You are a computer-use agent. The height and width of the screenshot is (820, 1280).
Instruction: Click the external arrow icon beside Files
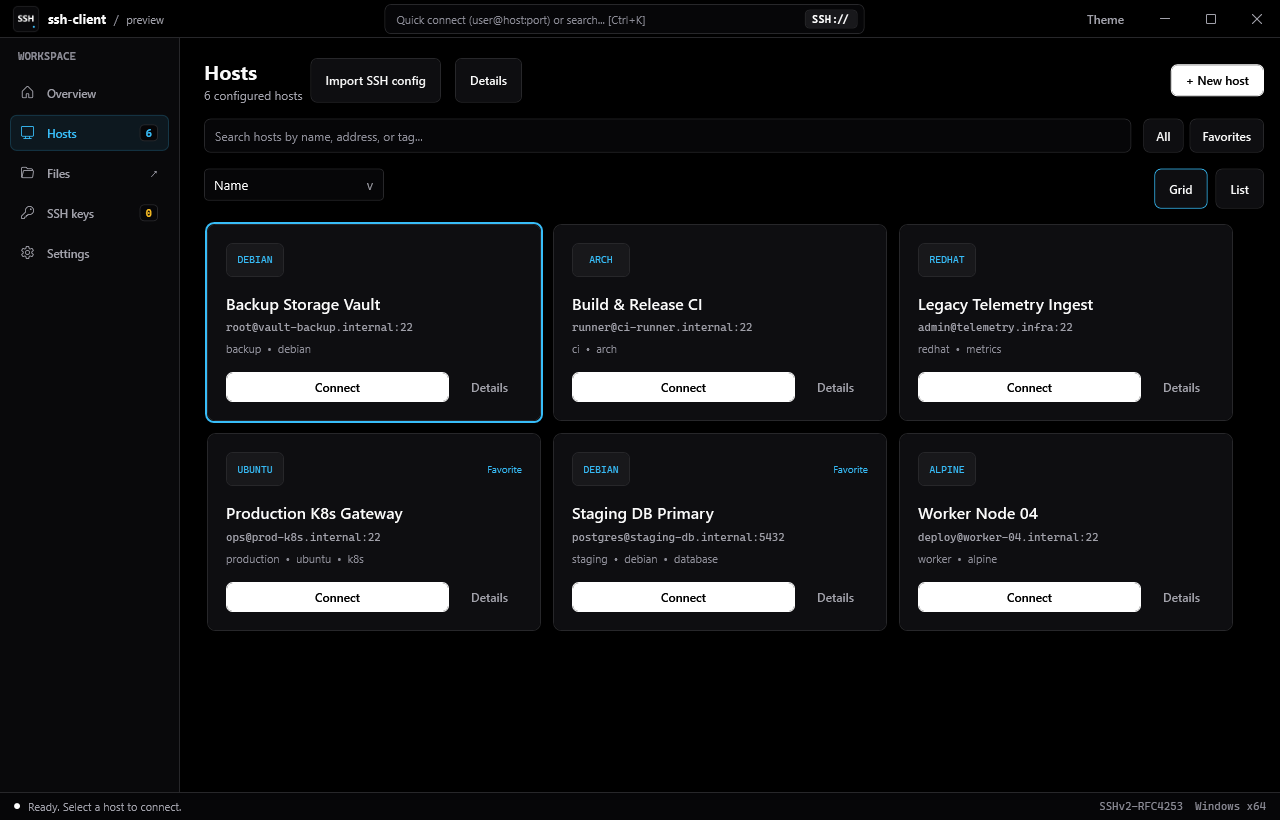pos(154,173)
